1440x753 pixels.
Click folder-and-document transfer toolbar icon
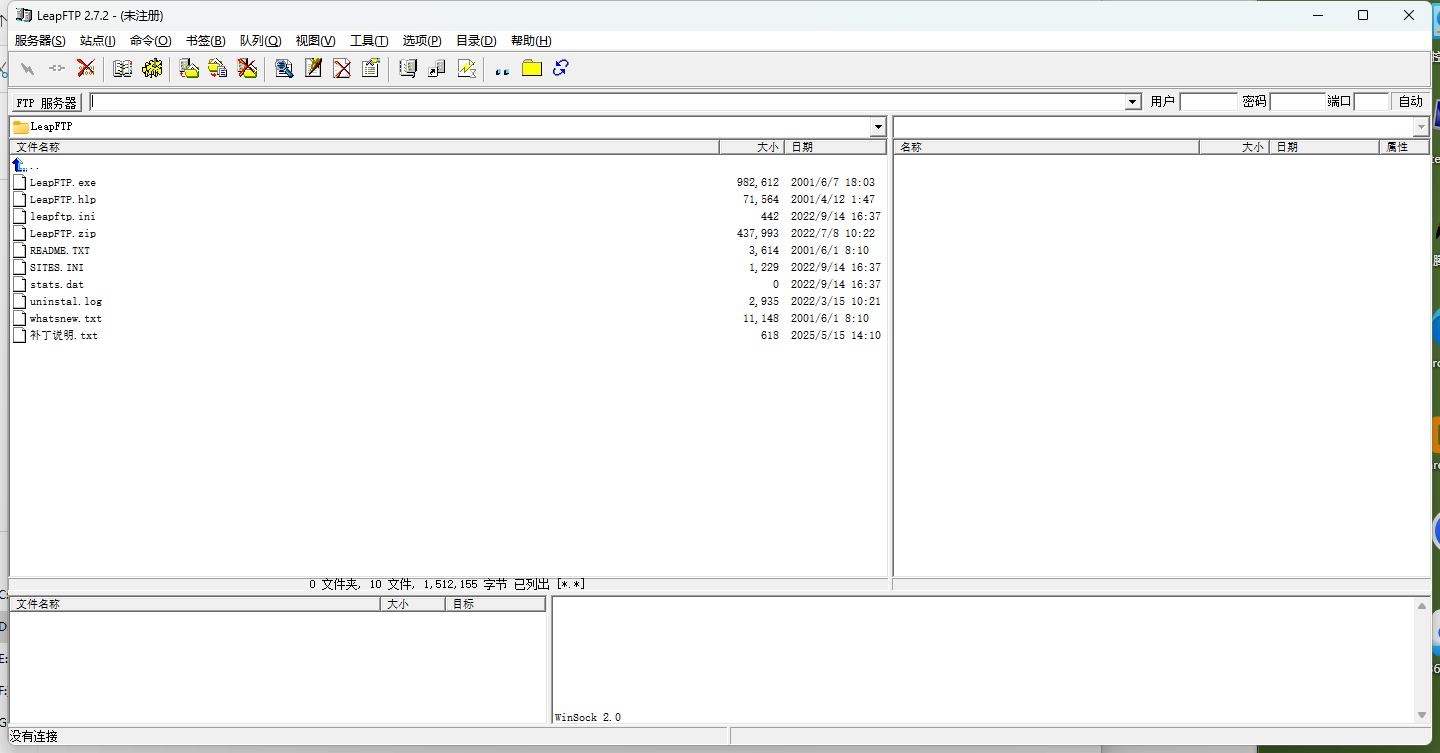[218, 69]
